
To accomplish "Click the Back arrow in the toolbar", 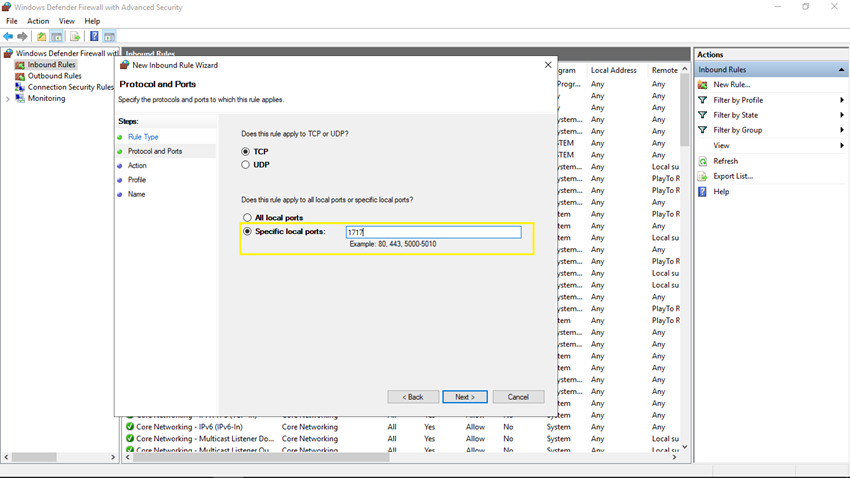I will coord(8,36).
